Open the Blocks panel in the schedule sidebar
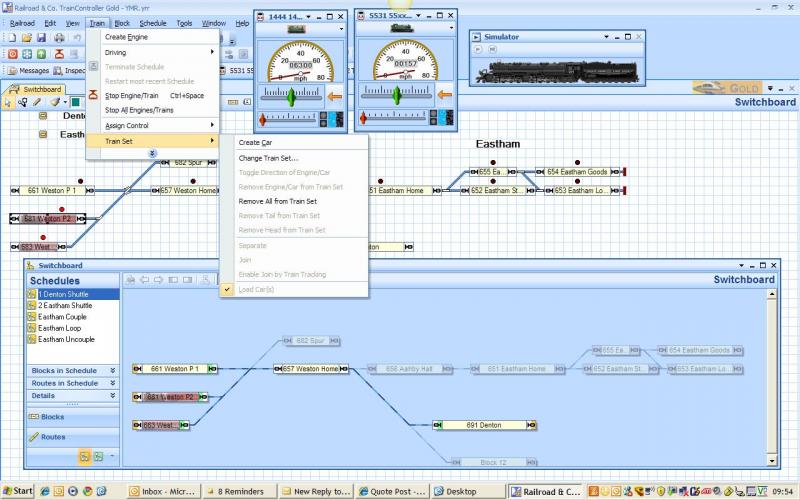 (x=52, y=417)
